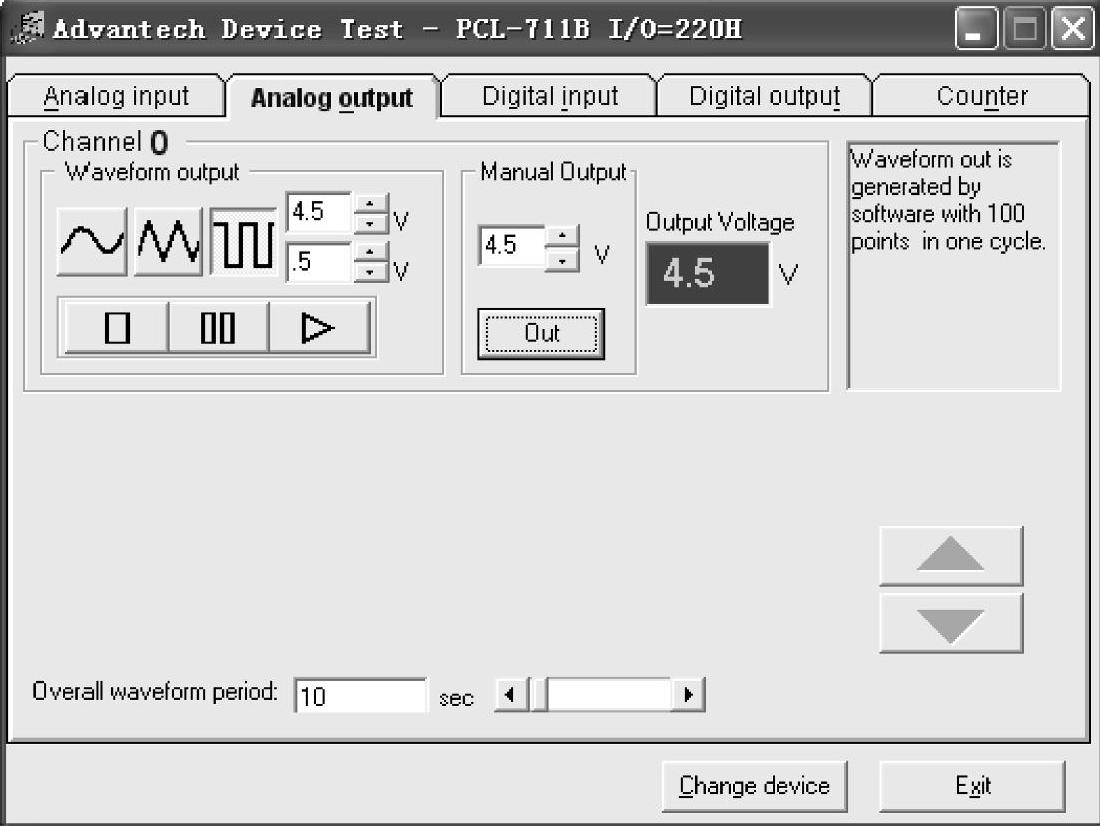Decrease the waveform high voltage 4.5 value
Screen dimensions: 1100x826
(370, 223)
